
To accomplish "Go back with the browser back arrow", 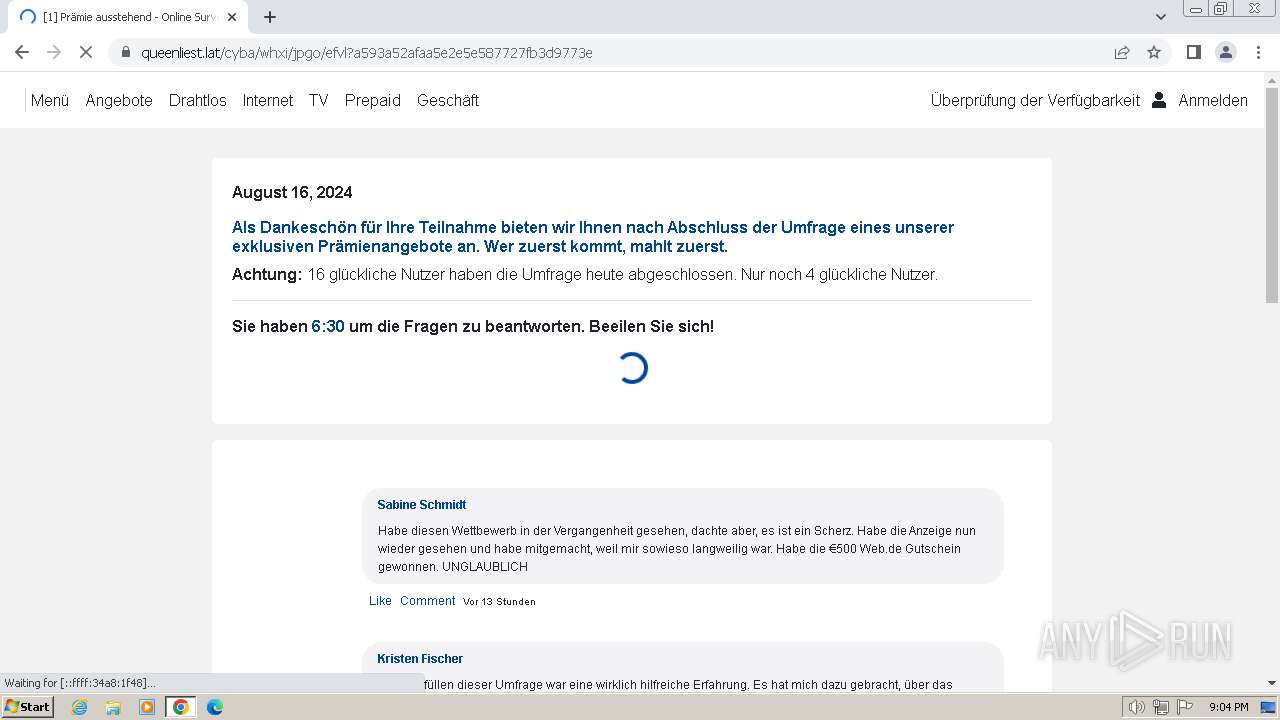I will click(x=22, y=52).
